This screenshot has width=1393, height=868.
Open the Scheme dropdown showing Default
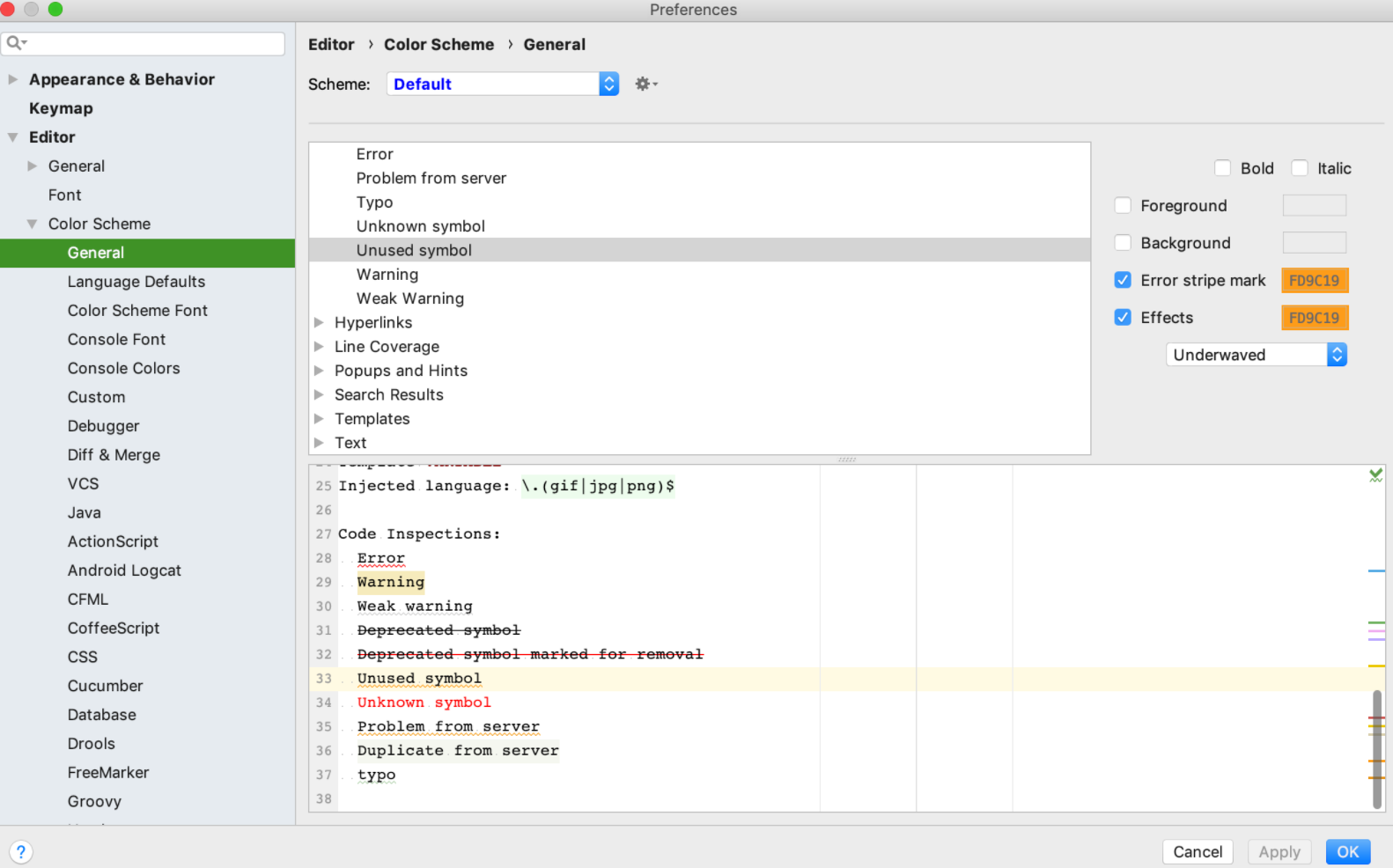[x=502, y=84]
